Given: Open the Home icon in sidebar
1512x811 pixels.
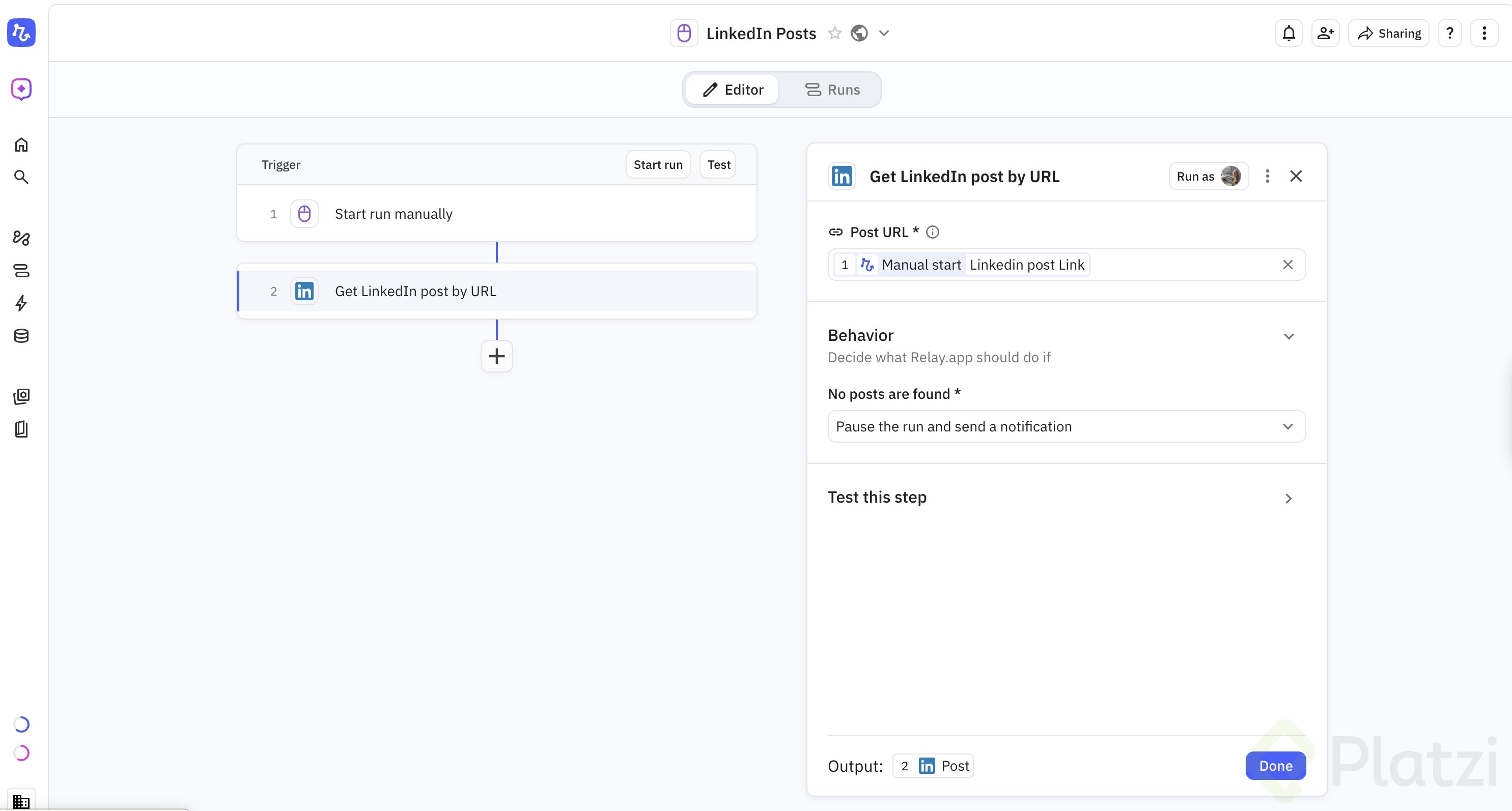Looking at the screenshot, I should tap(21, 145).
